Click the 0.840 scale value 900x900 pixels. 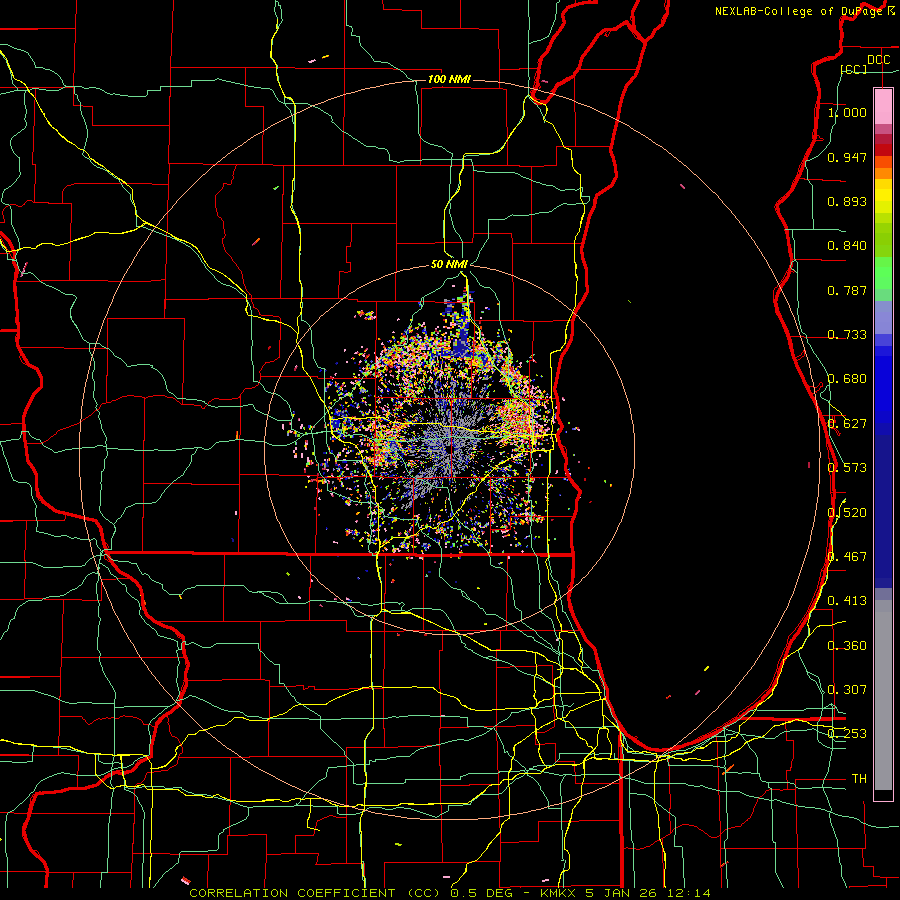pyautogui.click(x=847, y=246)
